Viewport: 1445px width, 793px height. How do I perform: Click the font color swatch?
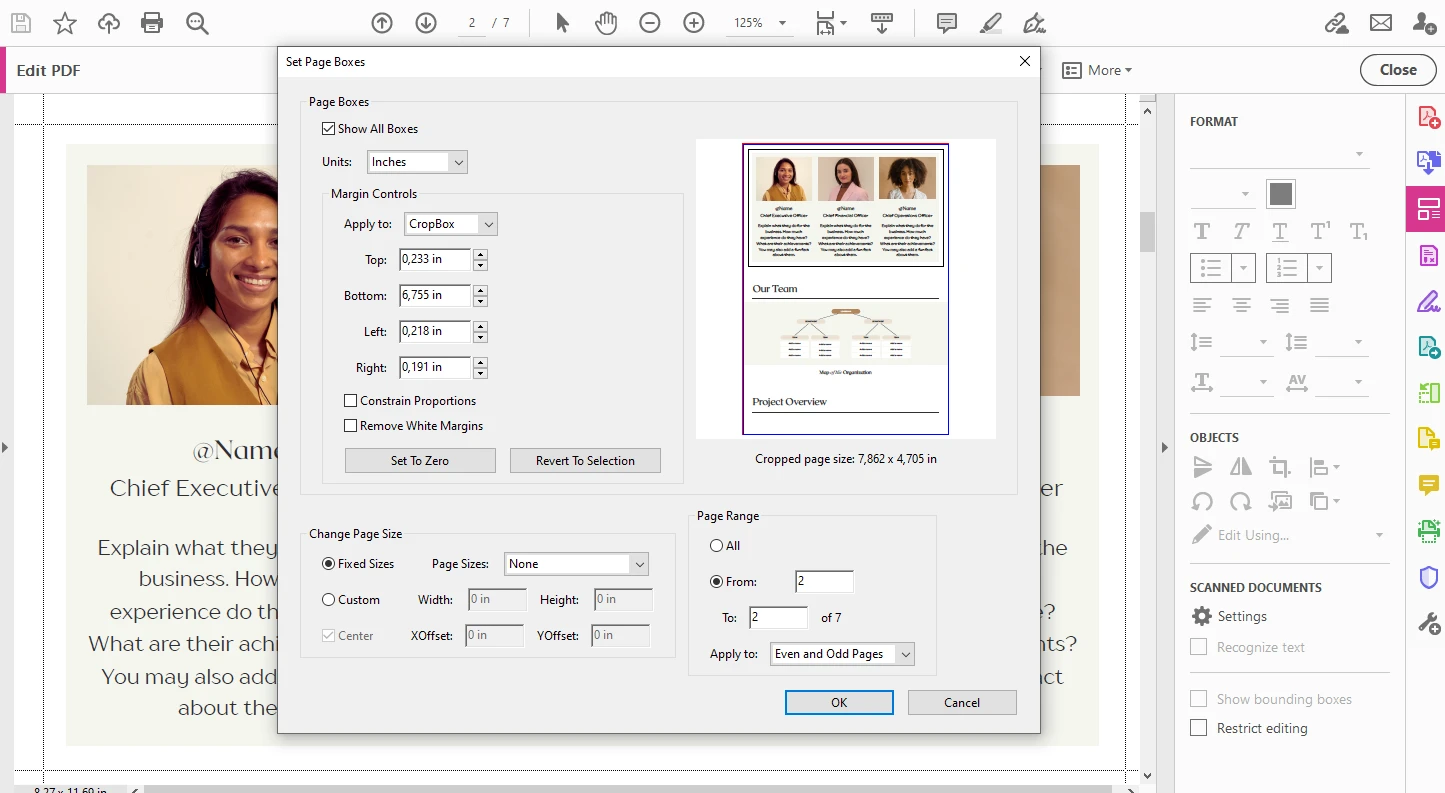coord(1281,194)
